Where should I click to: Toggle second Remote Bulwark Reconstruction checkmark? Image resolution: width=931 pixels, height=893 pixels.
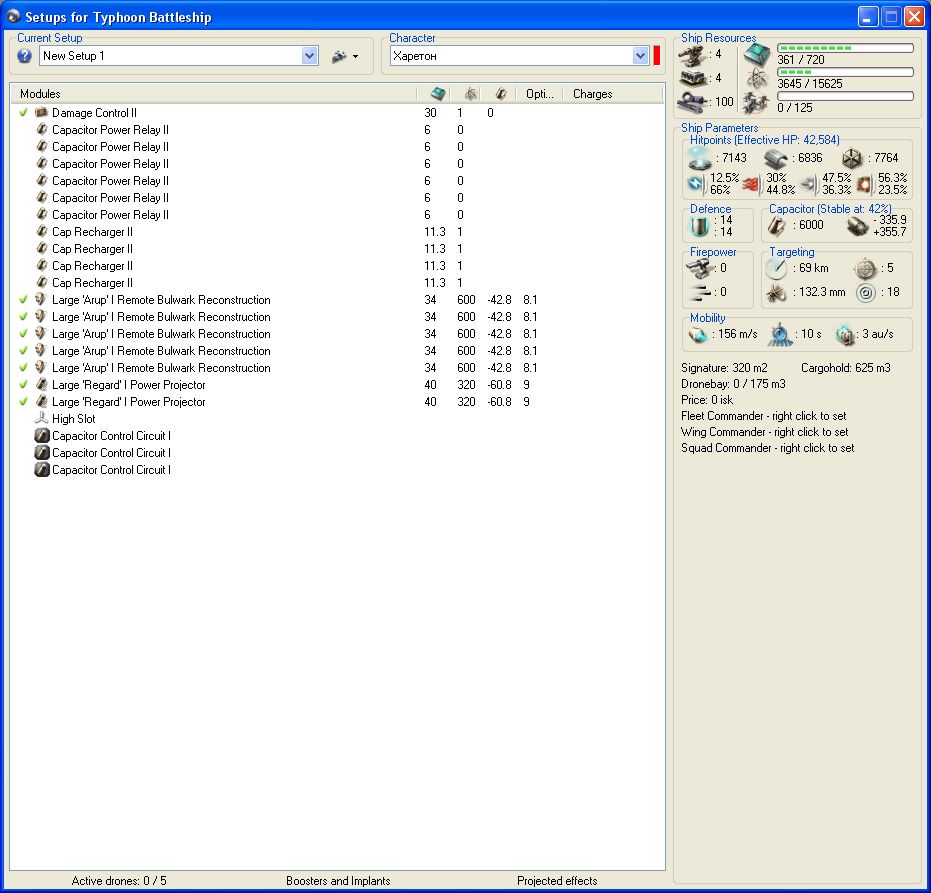tap(23, 316)
